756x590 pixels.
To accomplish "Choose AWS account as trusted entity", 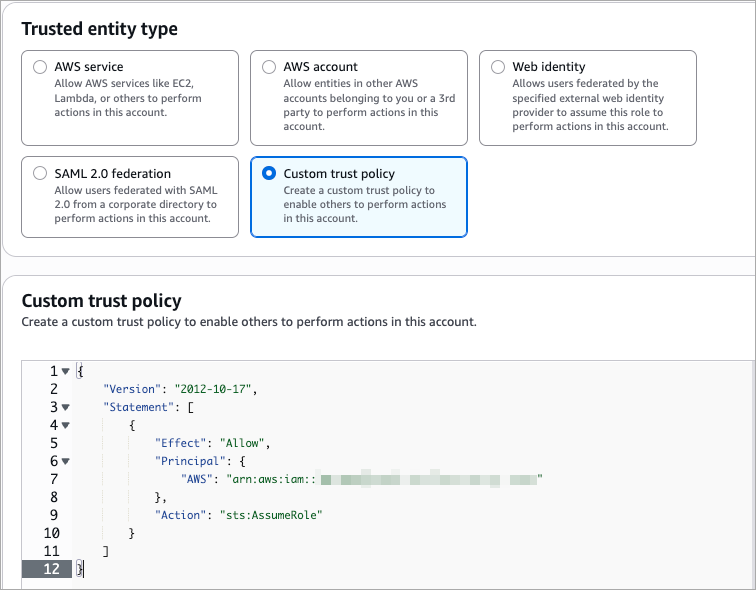I will point(269,67).
